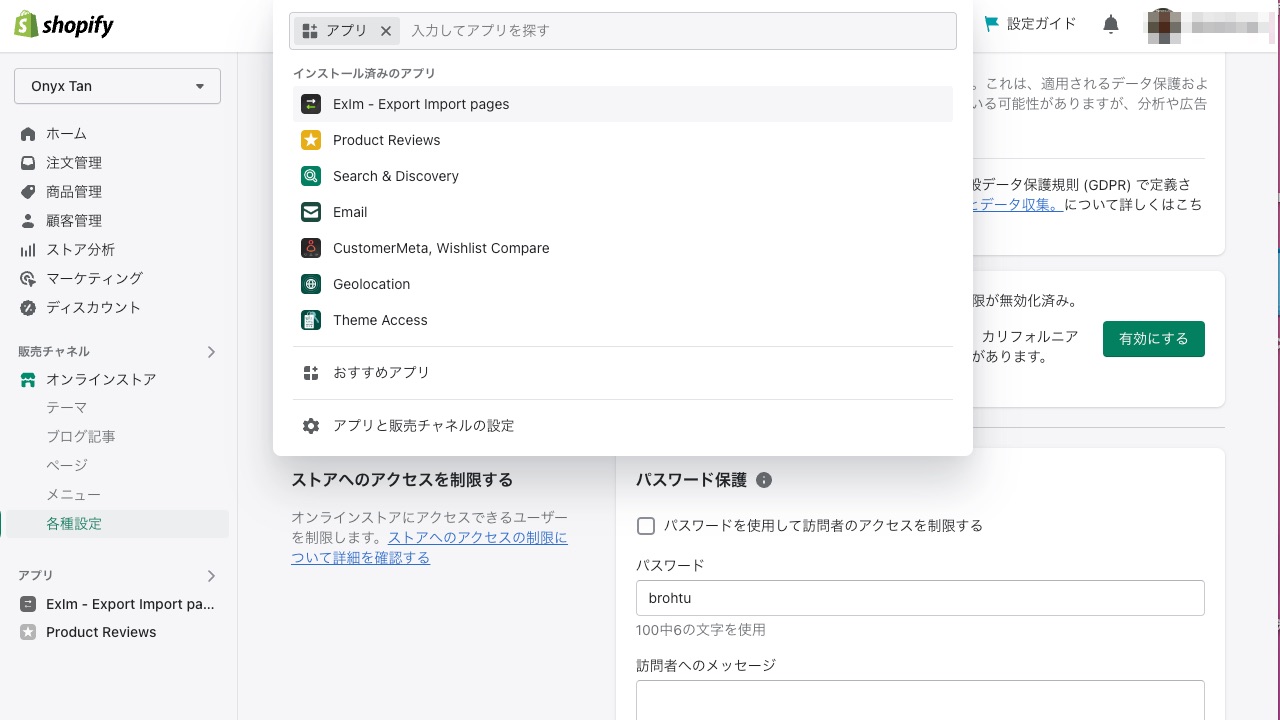Click the Geolocation globe icon
The image size is (1280, 720).
311,284
